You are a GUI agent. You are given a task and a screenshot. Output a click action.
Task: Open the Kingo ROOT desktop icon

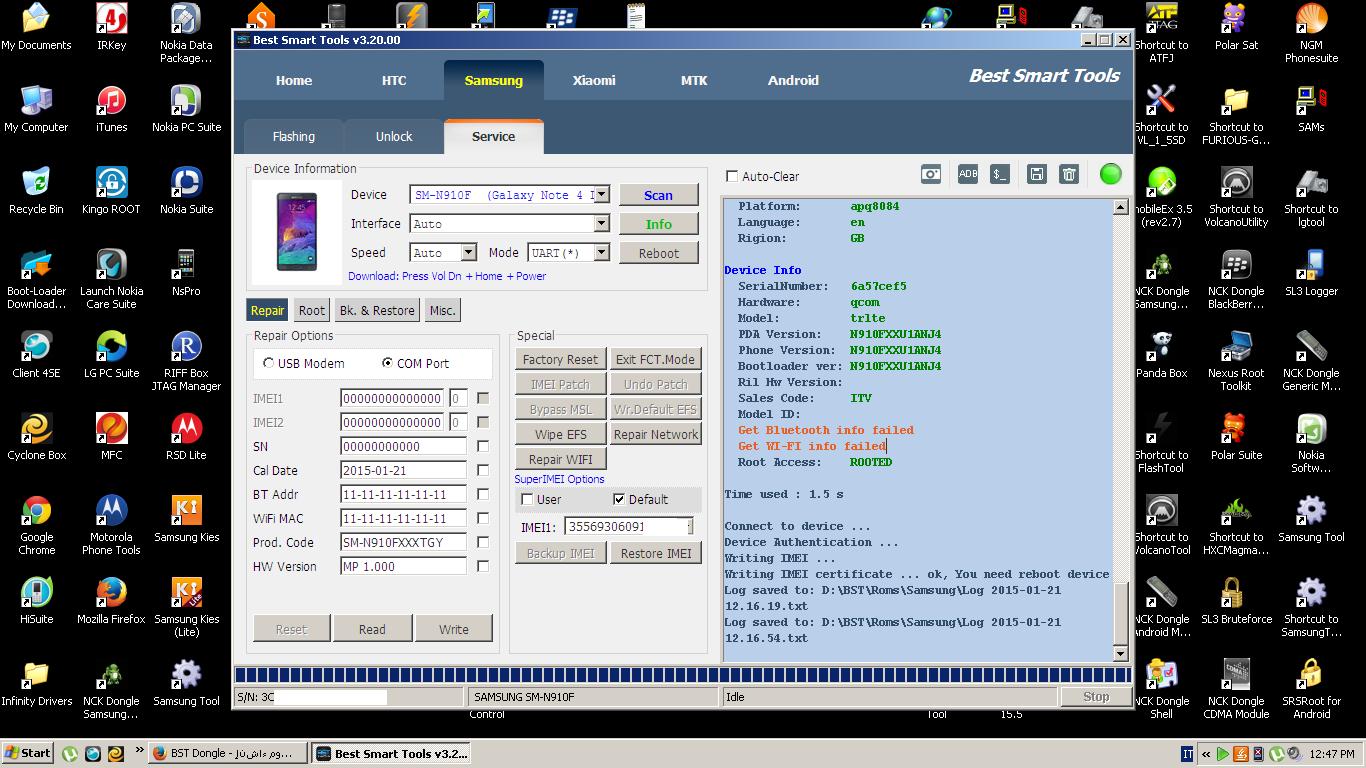click(111, 191)
